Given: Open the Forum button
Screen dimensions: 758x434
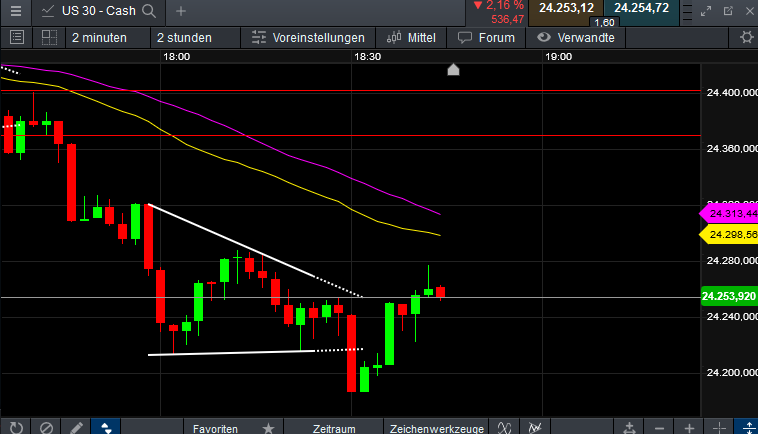Looking at the screenshot, I should point(486,38).
